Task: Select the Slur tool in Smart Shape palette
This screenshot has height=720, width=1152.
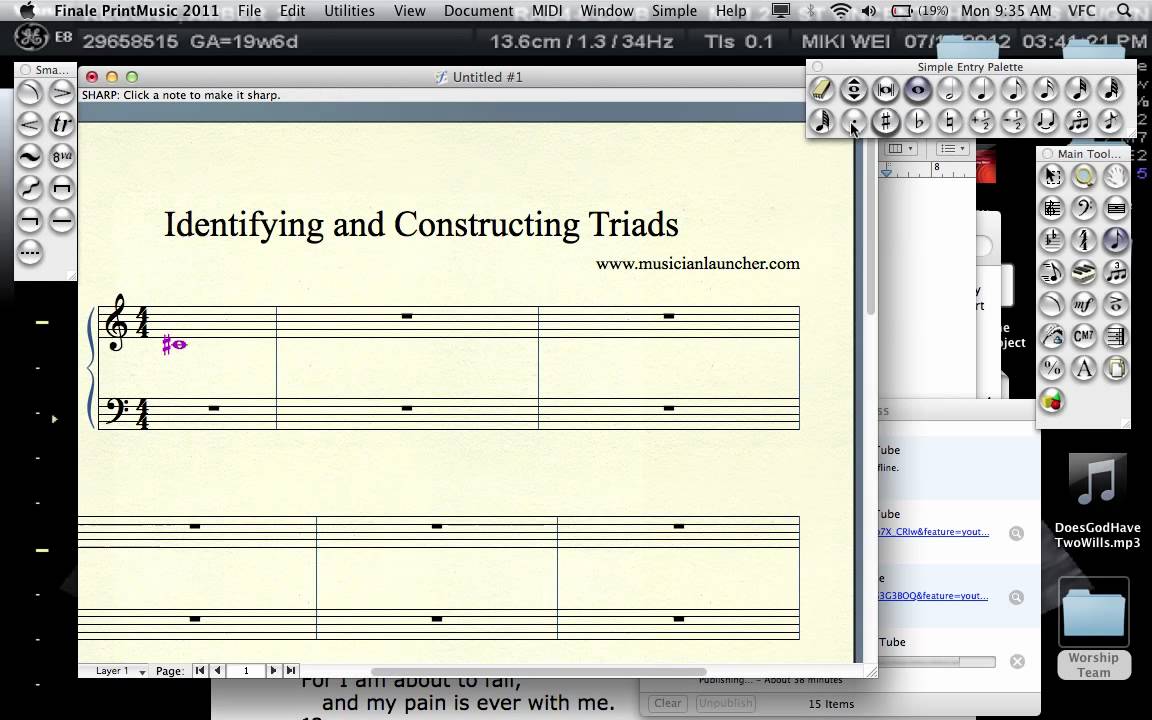Action: click(x=29, y=93)
